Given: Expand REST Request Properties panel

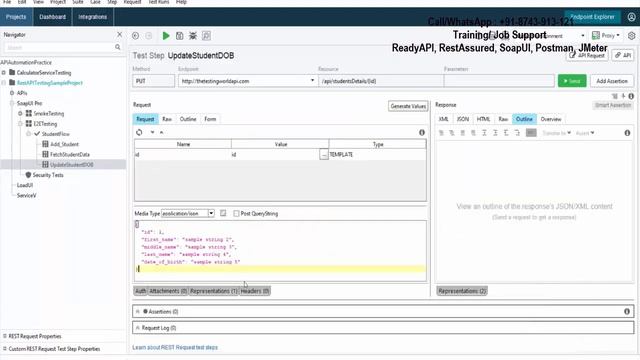Looking at the screenshot, I should 5,336.
